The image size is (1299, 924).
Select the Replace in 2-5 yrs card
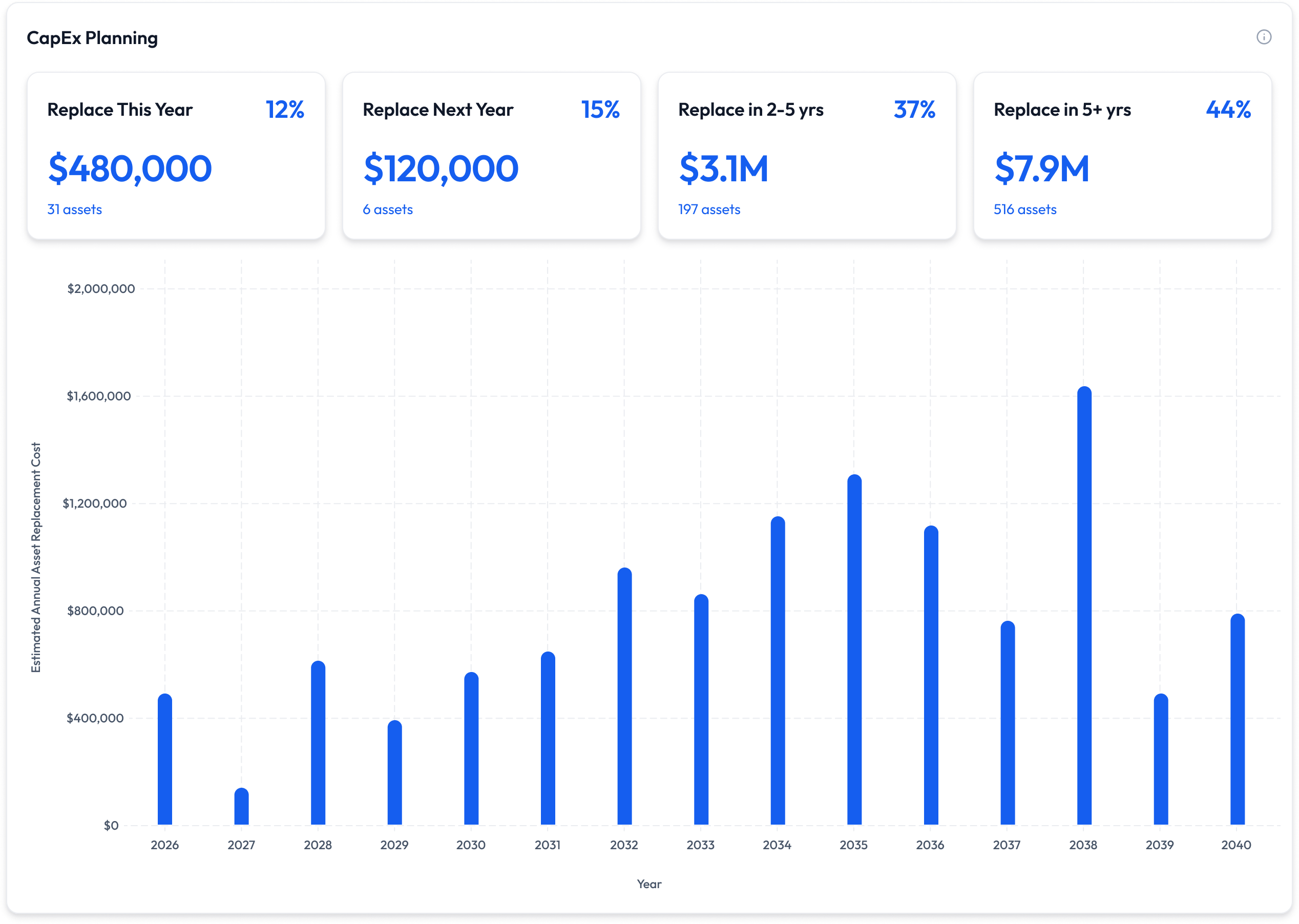coord(806,155)
